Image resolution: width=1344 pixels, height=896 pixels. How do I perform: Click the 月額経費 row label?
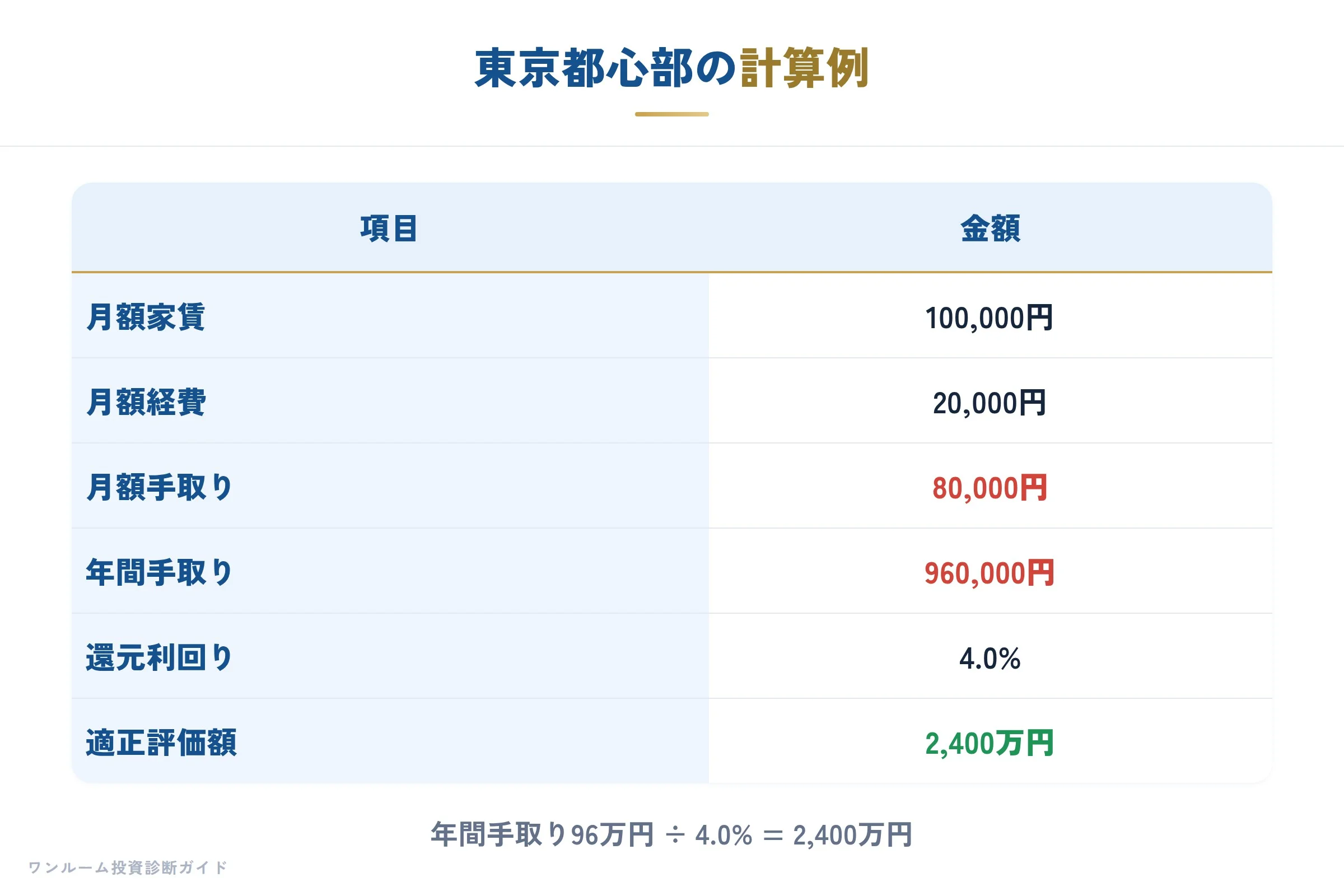pyautogui.click(x=146, y=402)
